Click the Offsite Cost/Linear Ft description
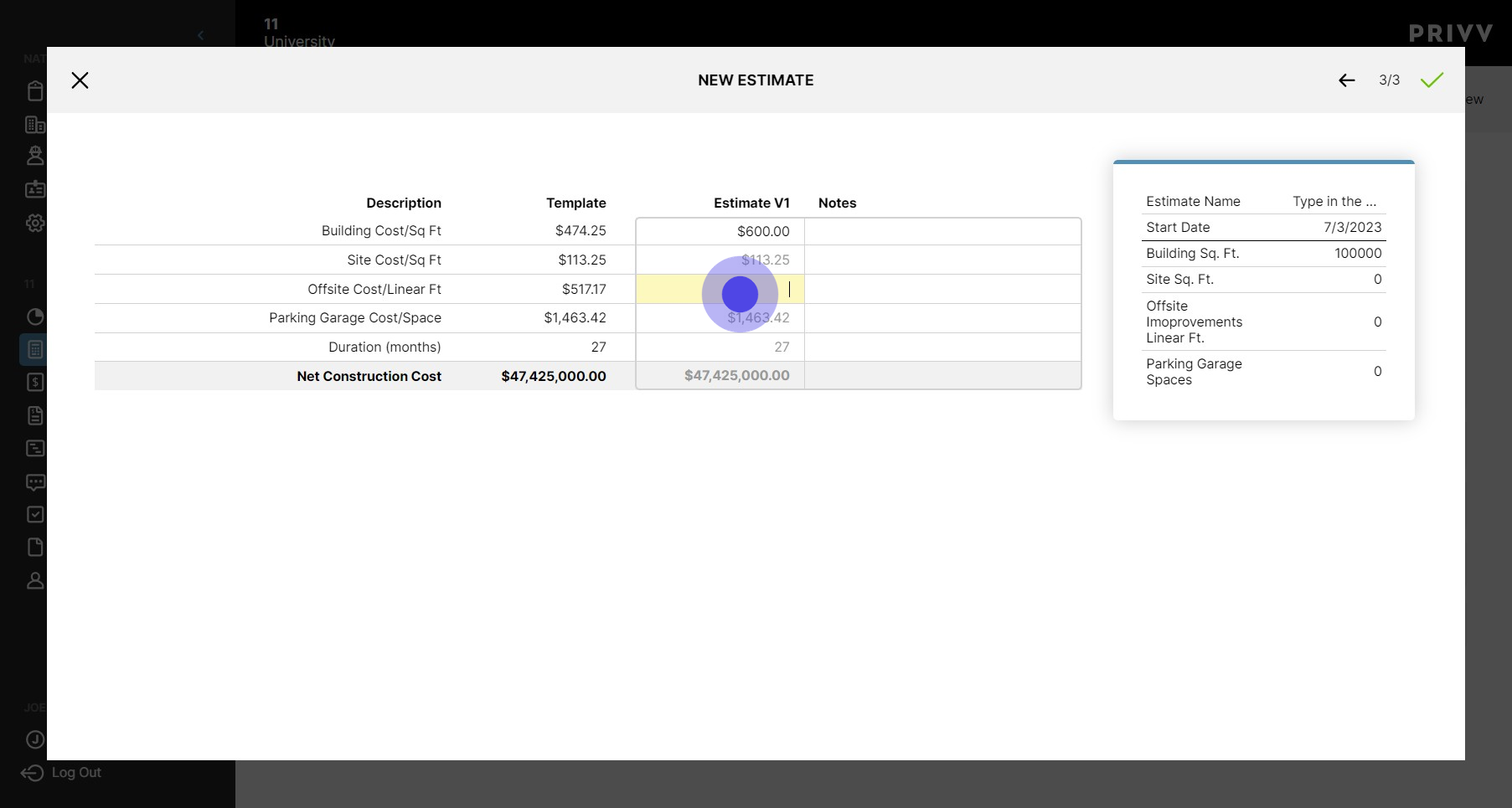The width and height of the screenshot is (1512, 808). tap(374, 289)
